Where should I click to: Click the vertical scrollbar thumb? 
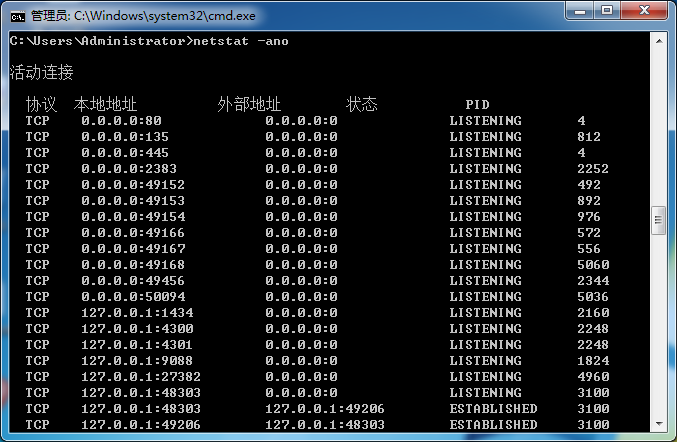[658, 221]
